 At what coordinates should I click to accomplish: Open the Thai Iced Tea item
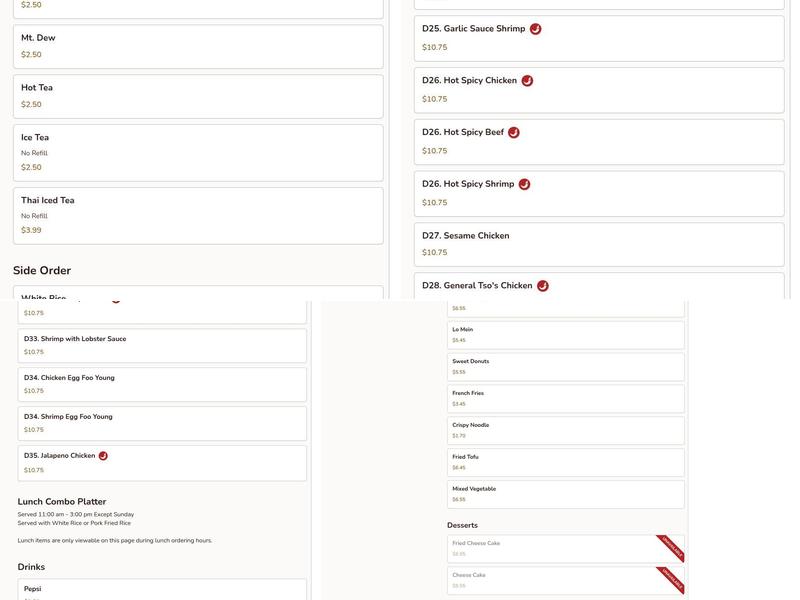[198, 215]
